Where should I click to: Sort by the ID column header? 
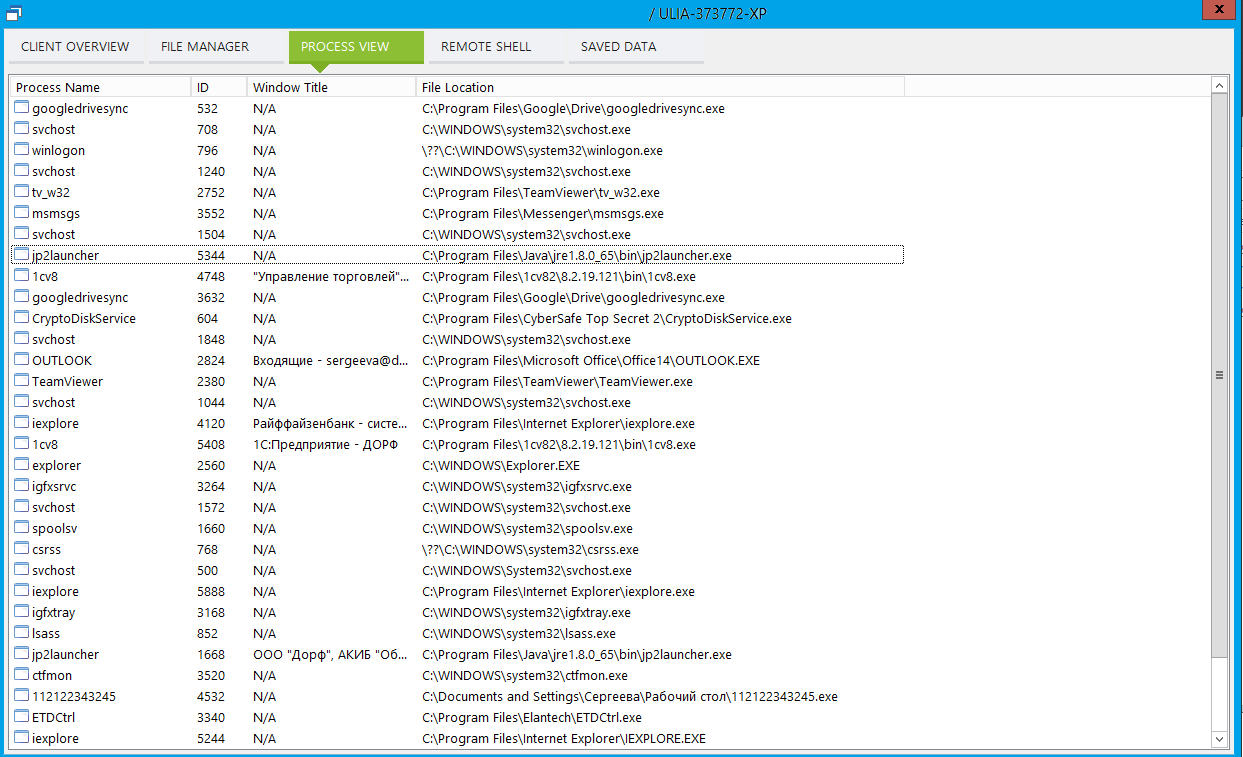[218, 87]
